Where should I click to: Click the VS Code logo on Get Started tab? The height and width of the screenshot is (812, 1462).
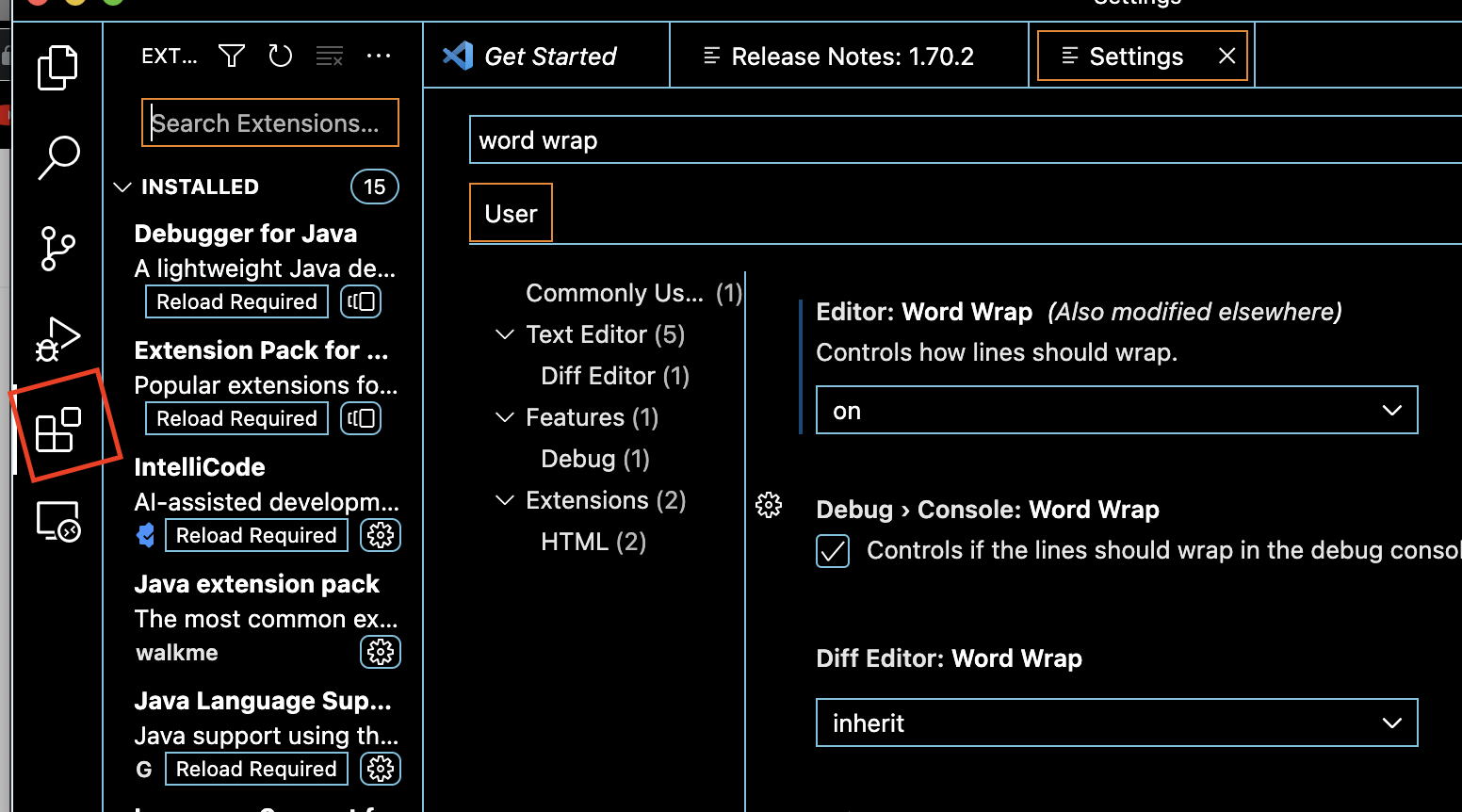click(458, 57)
